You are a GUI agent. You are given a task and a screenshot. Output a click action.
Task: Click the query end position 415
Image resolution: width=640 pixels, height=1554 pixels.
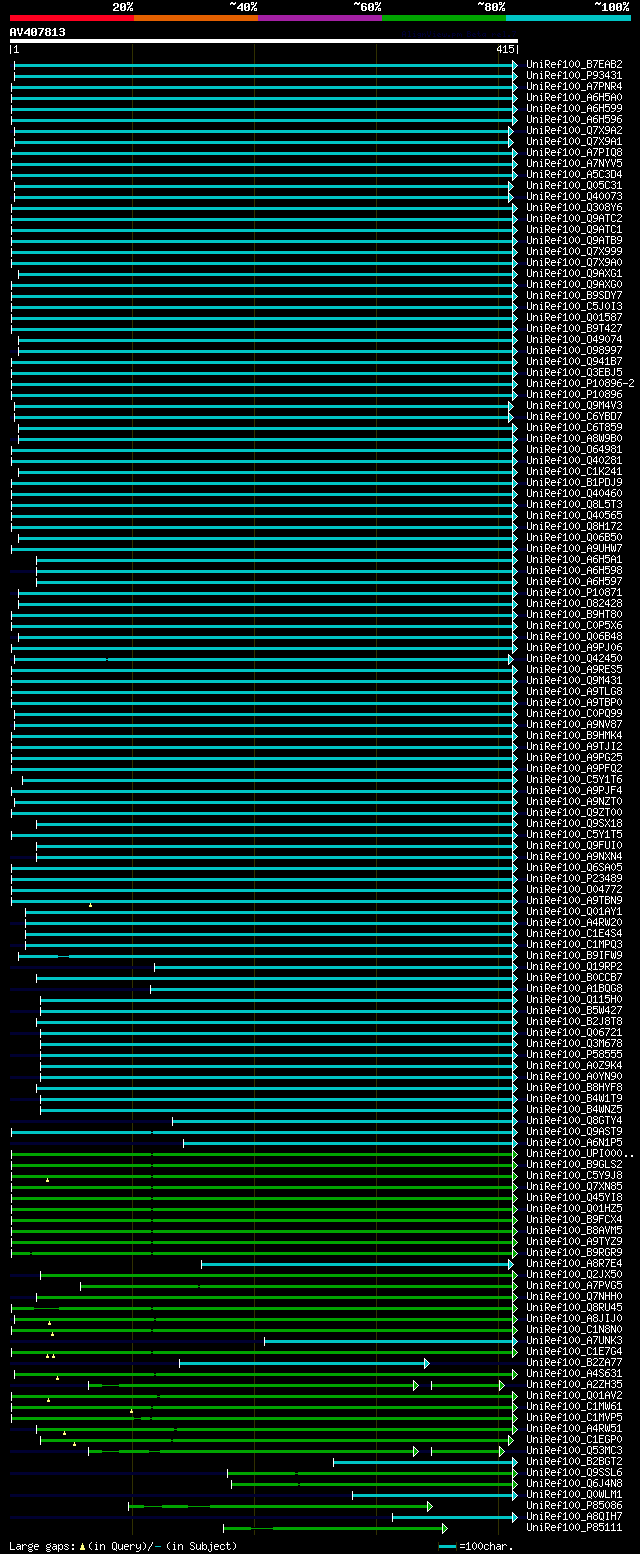pyautogui.click(x=504, y=49)
